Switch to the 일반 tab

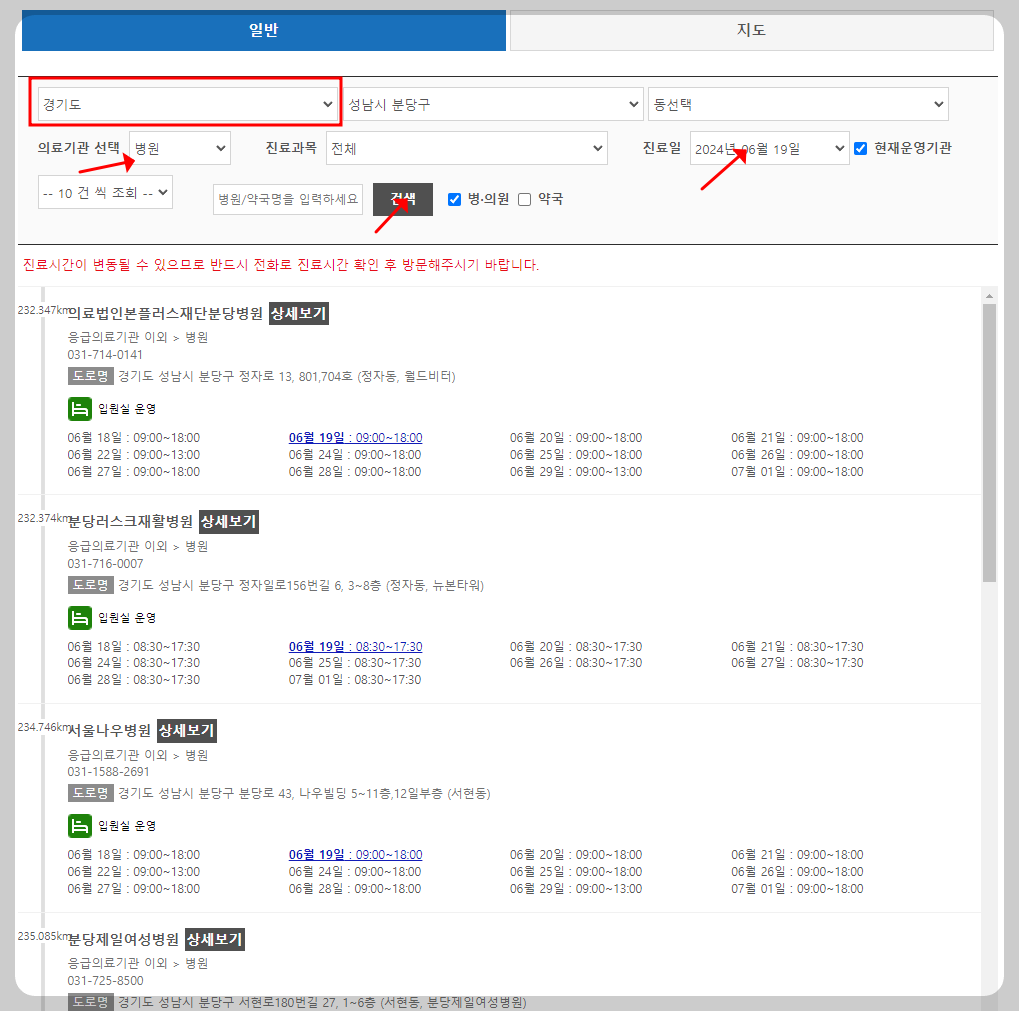(x=264, y=30)
